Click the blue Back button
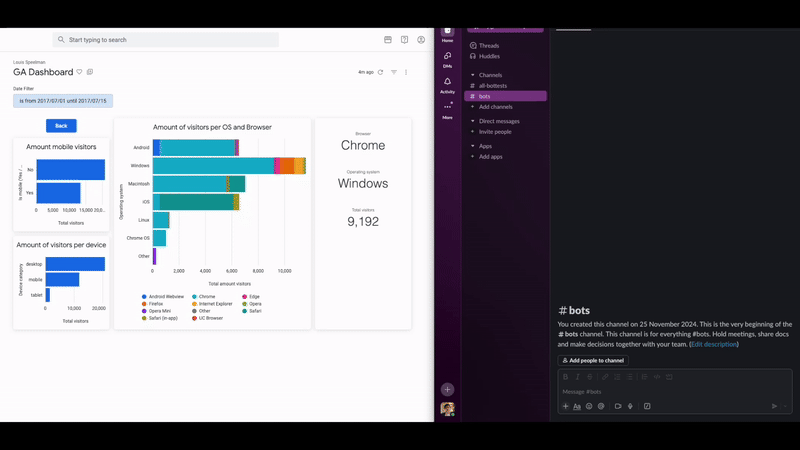The image size is (800, 450). pos(61,126)
